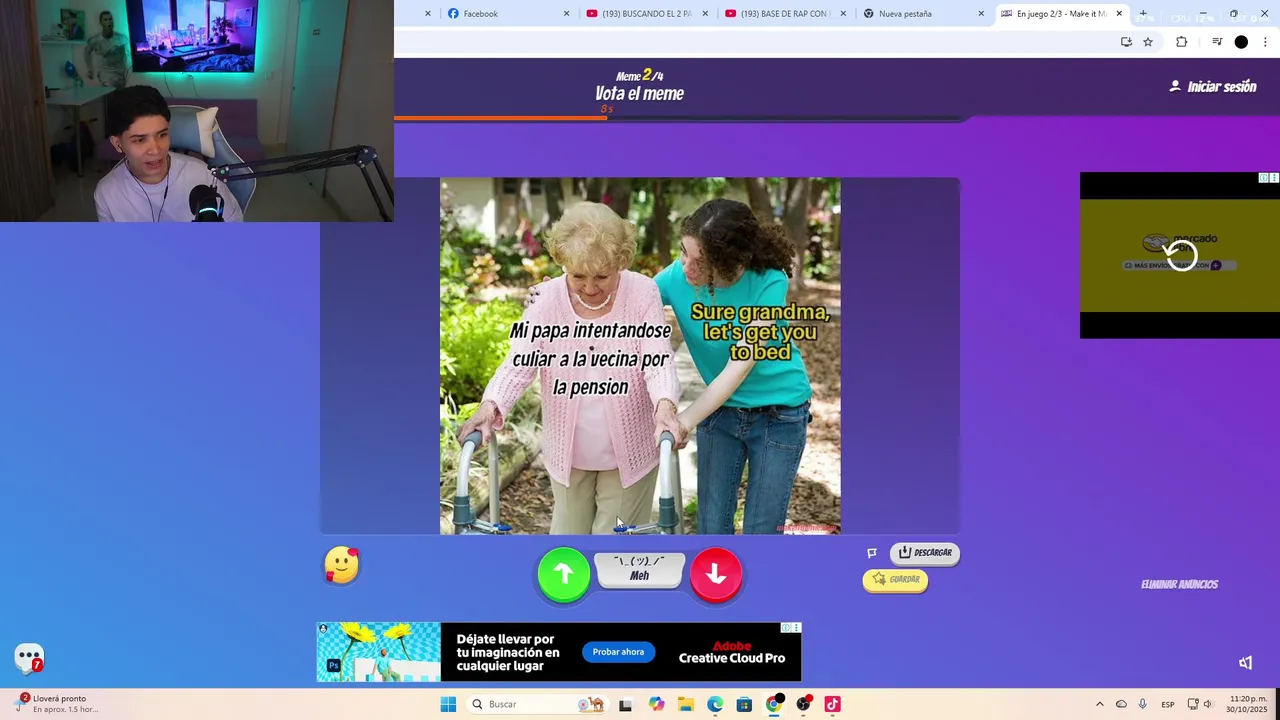Open OBS Studio from the taskbar
Image resolution: width=1280 pixels, height=720 pixels.
(803, 704)
